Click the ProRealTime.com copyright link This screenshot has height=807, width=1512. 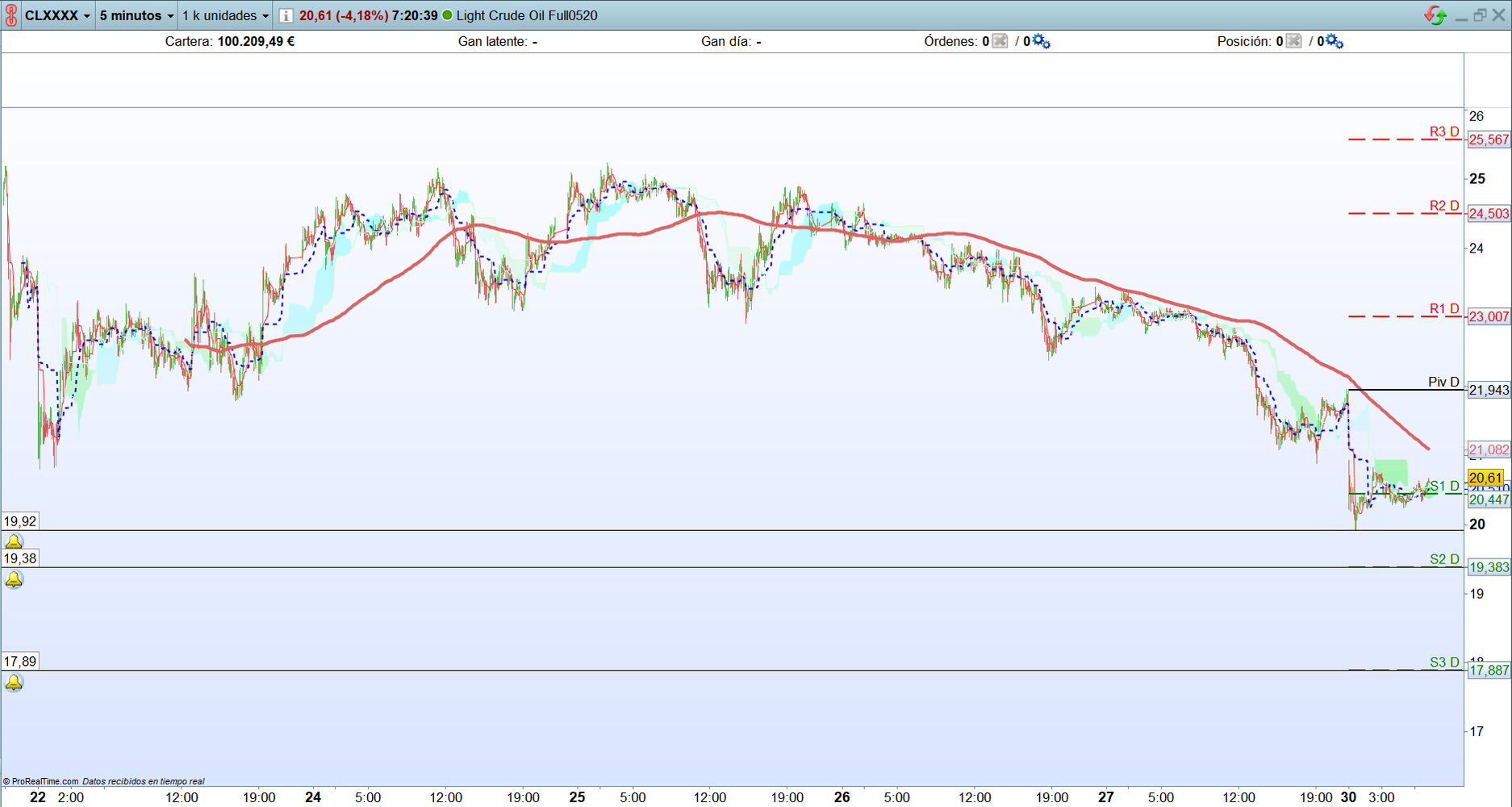point(40,781)
